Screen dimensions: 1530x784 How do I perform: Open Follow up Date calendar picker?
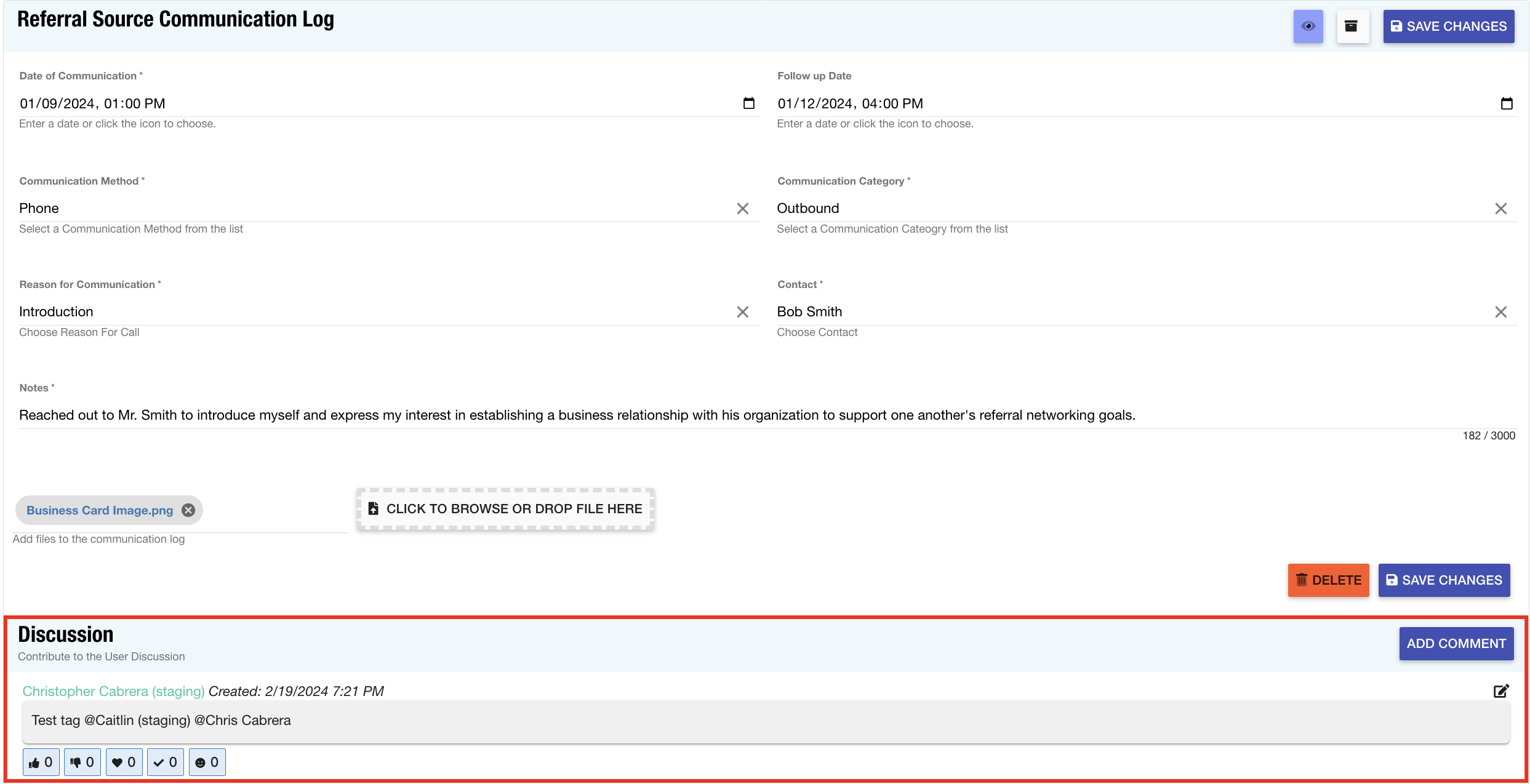(x=1506, y=103)
